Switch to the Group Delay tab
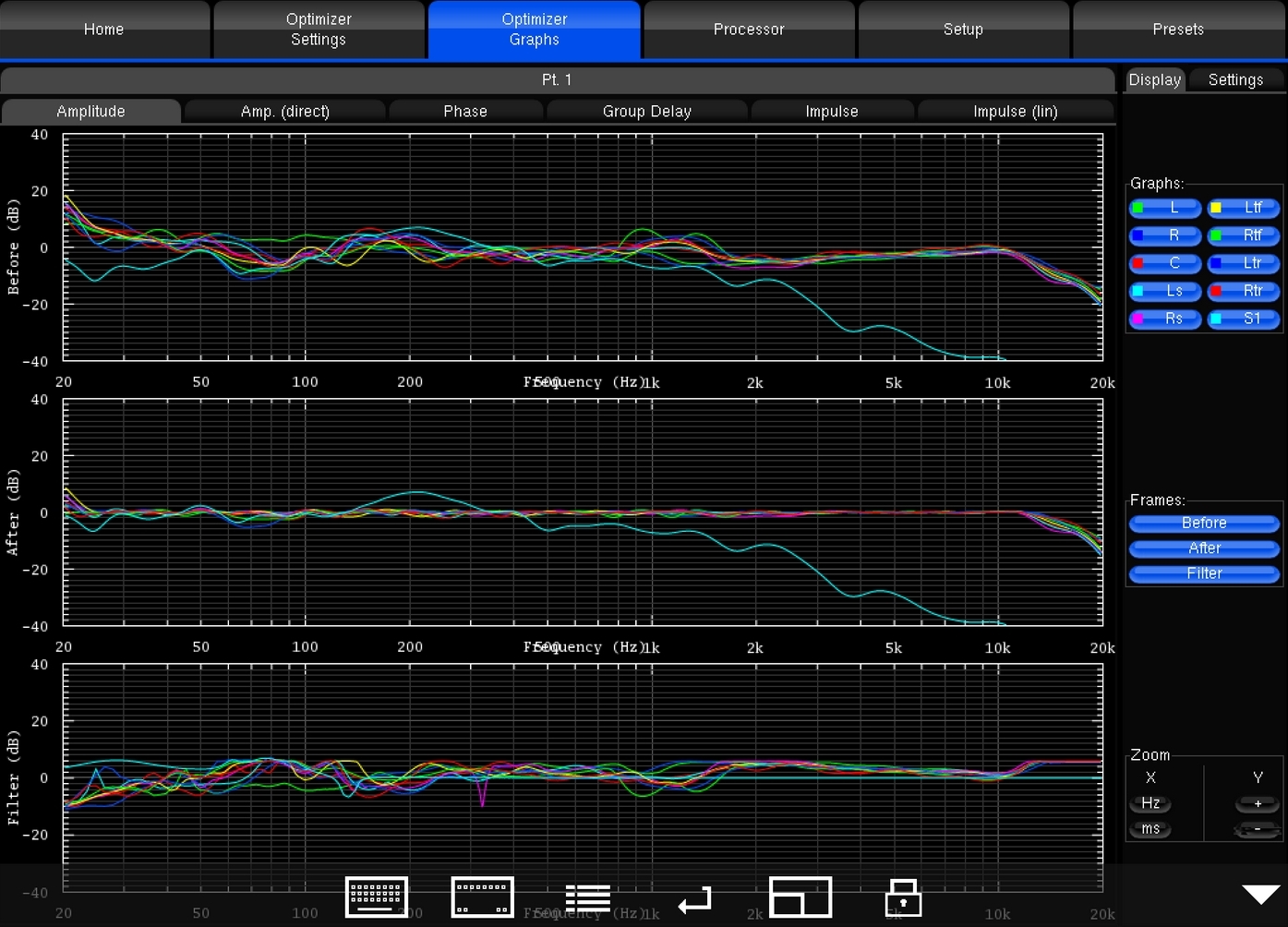This screenshot has height=927, width=1288. coord(646,112)
